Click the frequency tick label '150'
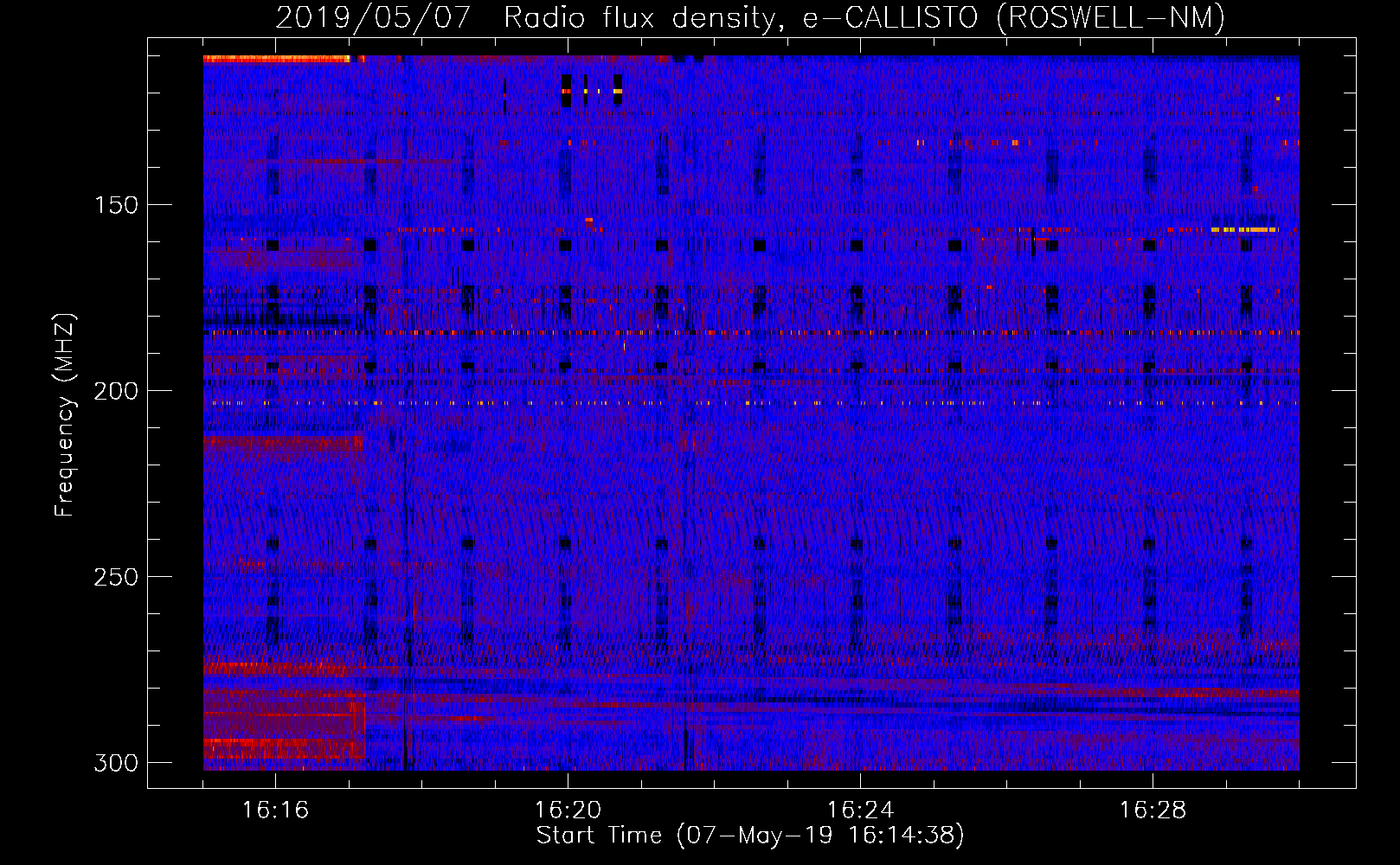Image resolution: width=1400 pixels, height=865 pixels. coord(116,205)
